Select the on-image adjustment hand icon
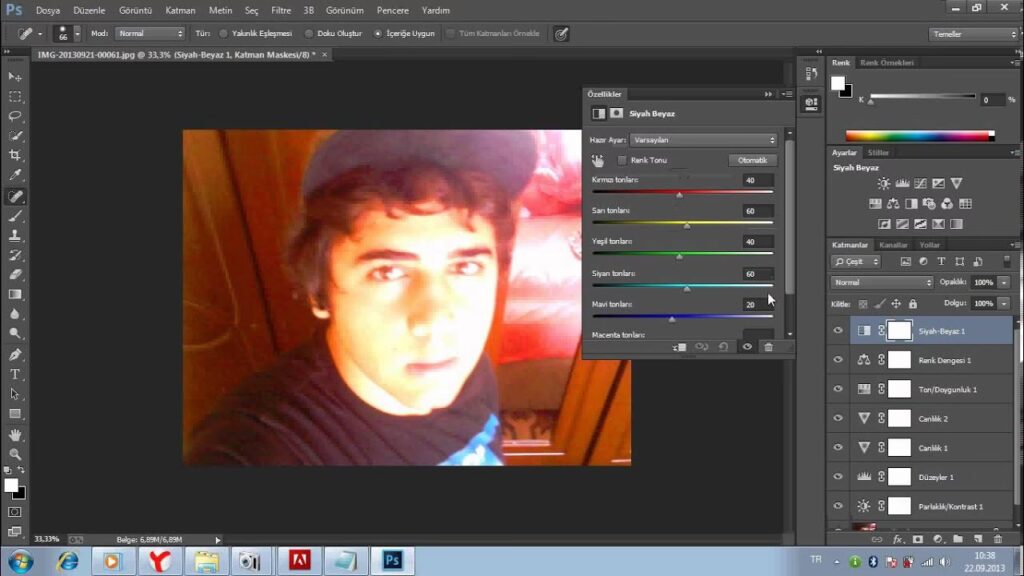The image size is (1024, 576). coord(598,160)
